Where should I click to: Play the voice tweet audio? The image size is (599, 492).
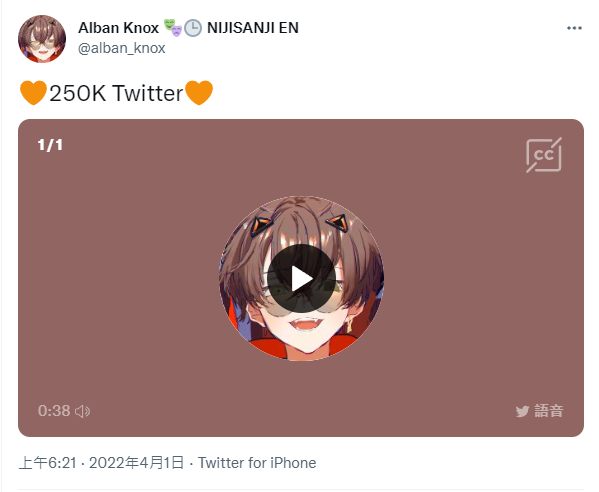point(301,278)
